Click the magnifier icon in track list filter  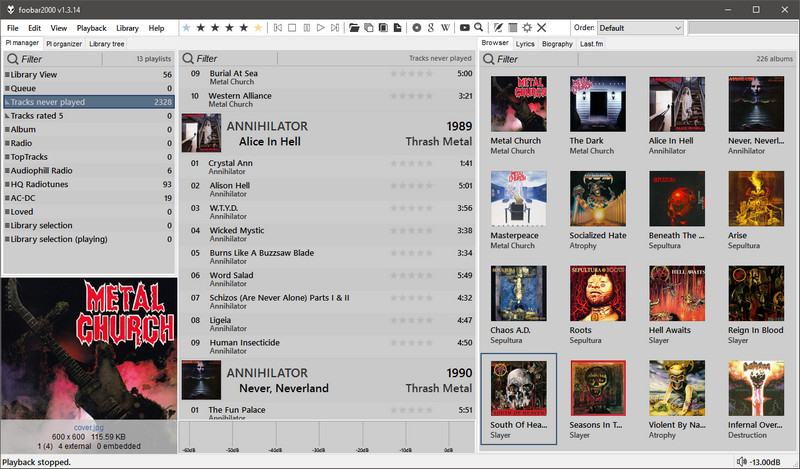[188, 59]
